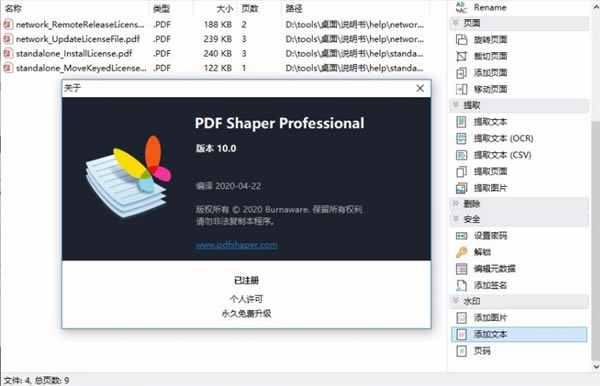Viewport: 600px width, 386px height.
Task: Click the 提取图片 extract images icon
Action: pyautogui.click(x=461, y=188)
